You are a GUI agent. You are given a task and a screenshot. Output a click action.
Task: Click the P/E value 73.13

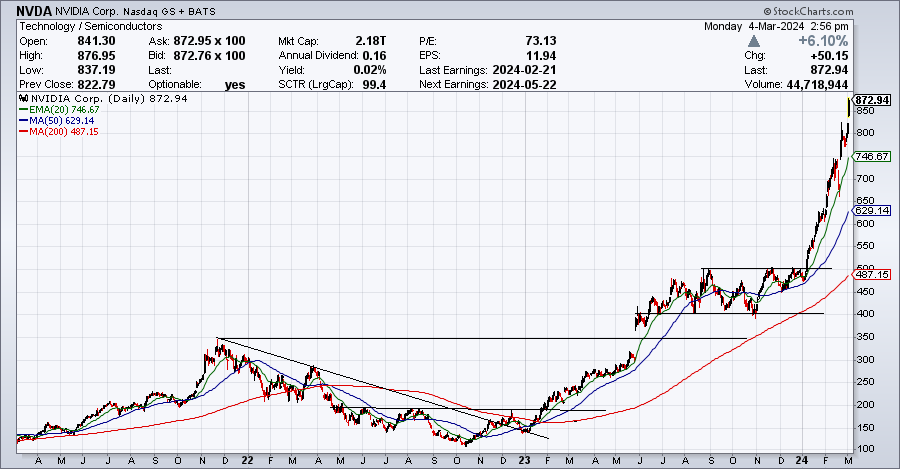[541, 41]
